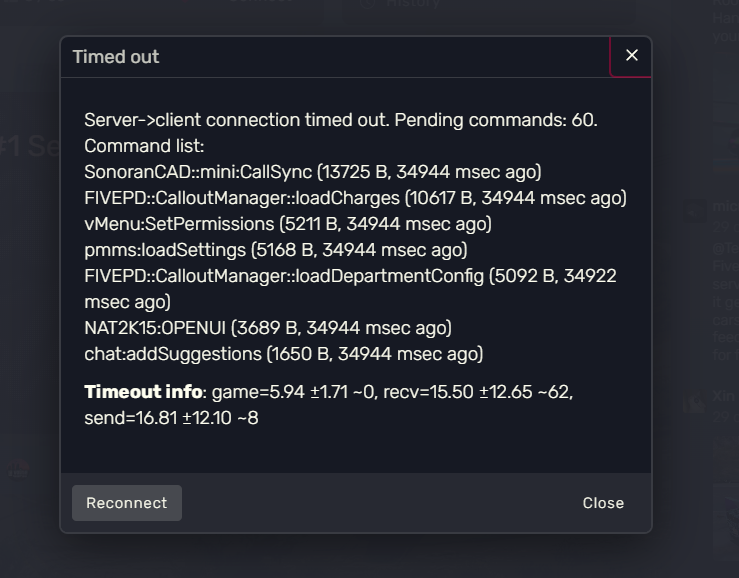Select the SonoranCAD::mini:CallSync command line
This screenshot has height=578, width=739.
click(312, 172)
